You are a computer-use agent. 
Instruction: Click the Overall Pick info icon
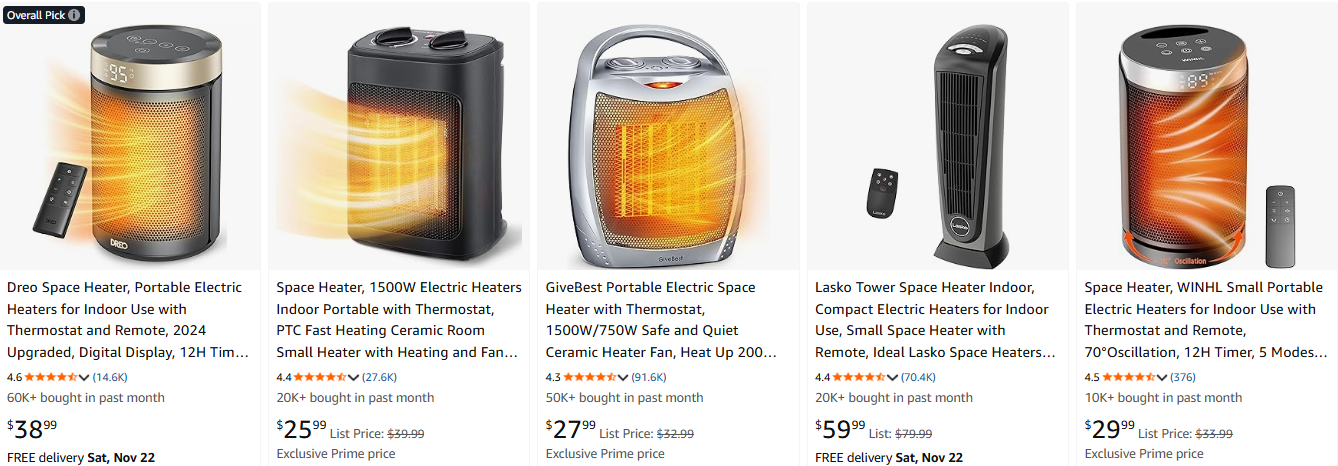pyautogui.click(x=76, y=15)
